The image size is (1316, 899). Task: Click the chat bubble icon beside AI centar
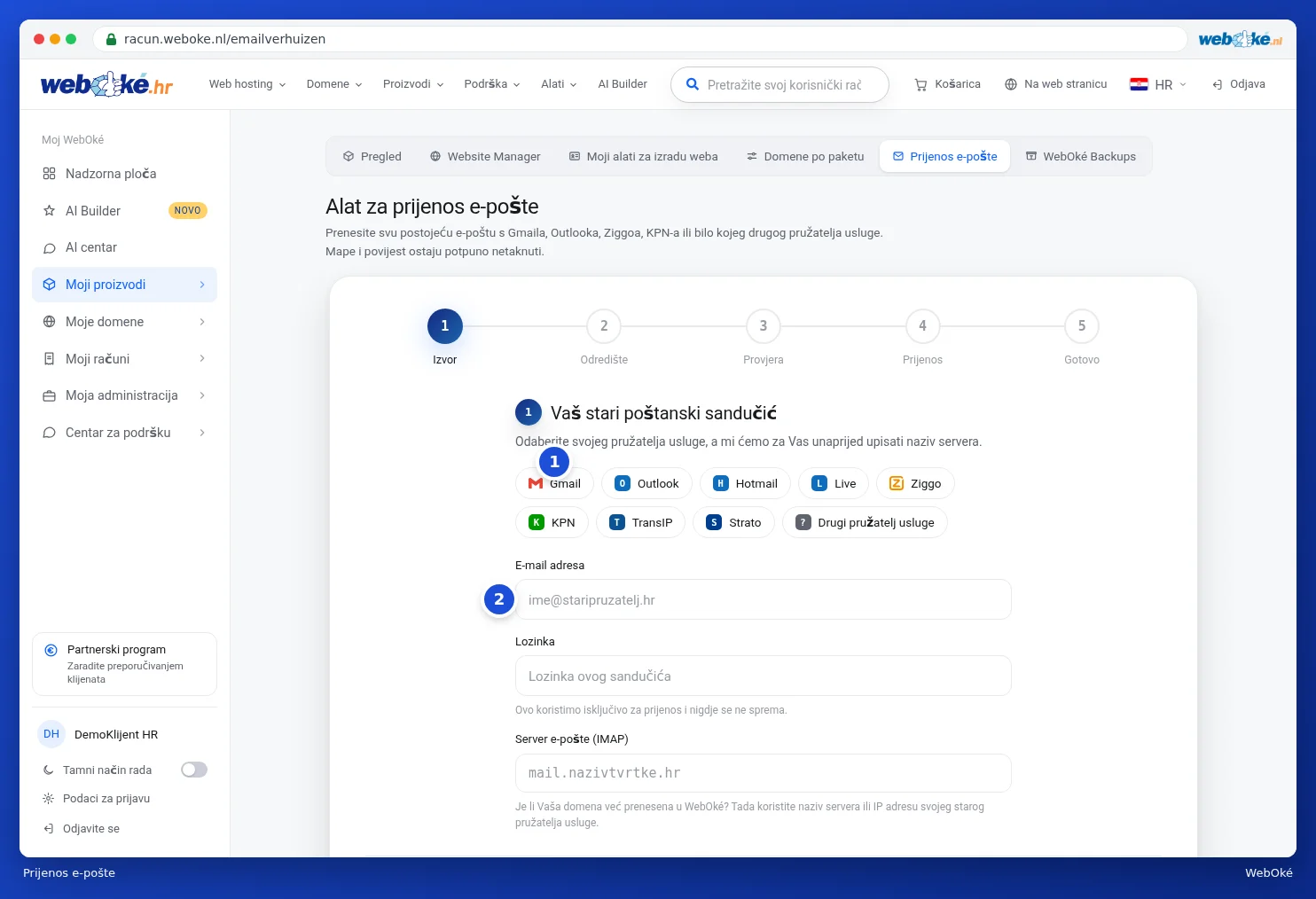tap(49, 247)
